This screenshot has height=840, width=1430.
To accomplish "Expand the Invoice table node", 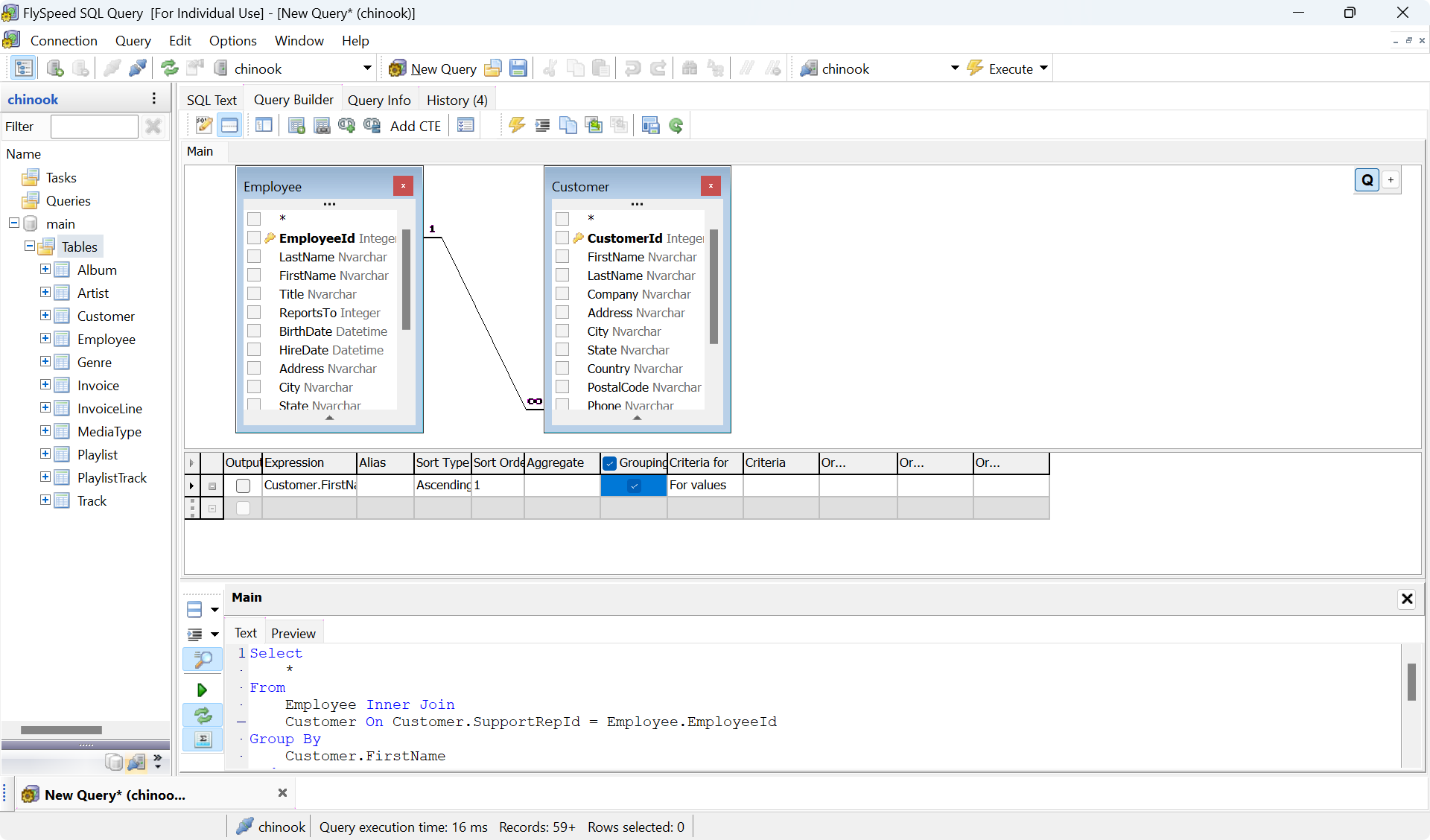I will tap(45, 385).
